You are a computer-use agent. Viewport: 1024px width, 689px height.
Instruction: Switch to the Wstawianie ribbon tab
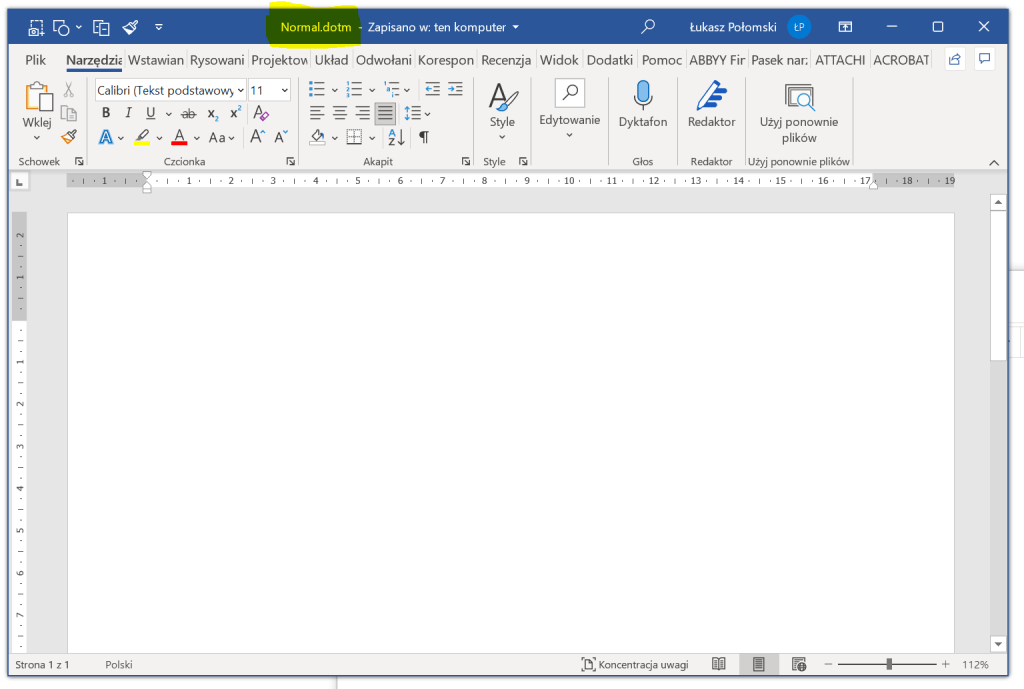[x=156, y=60]
